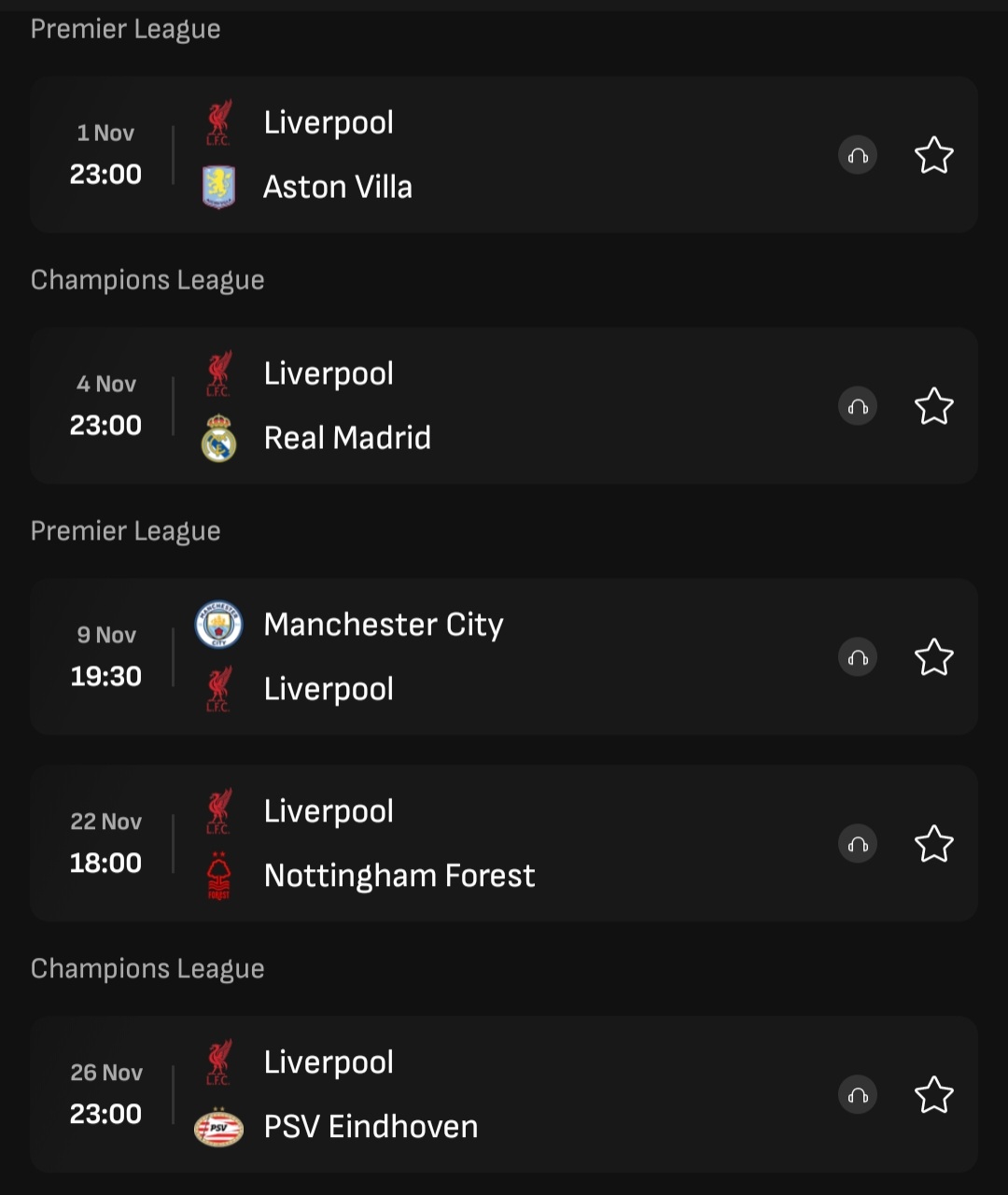1008x1195 pixels.
Task: Select the Real Madrid team name
Action: [347, 438]
